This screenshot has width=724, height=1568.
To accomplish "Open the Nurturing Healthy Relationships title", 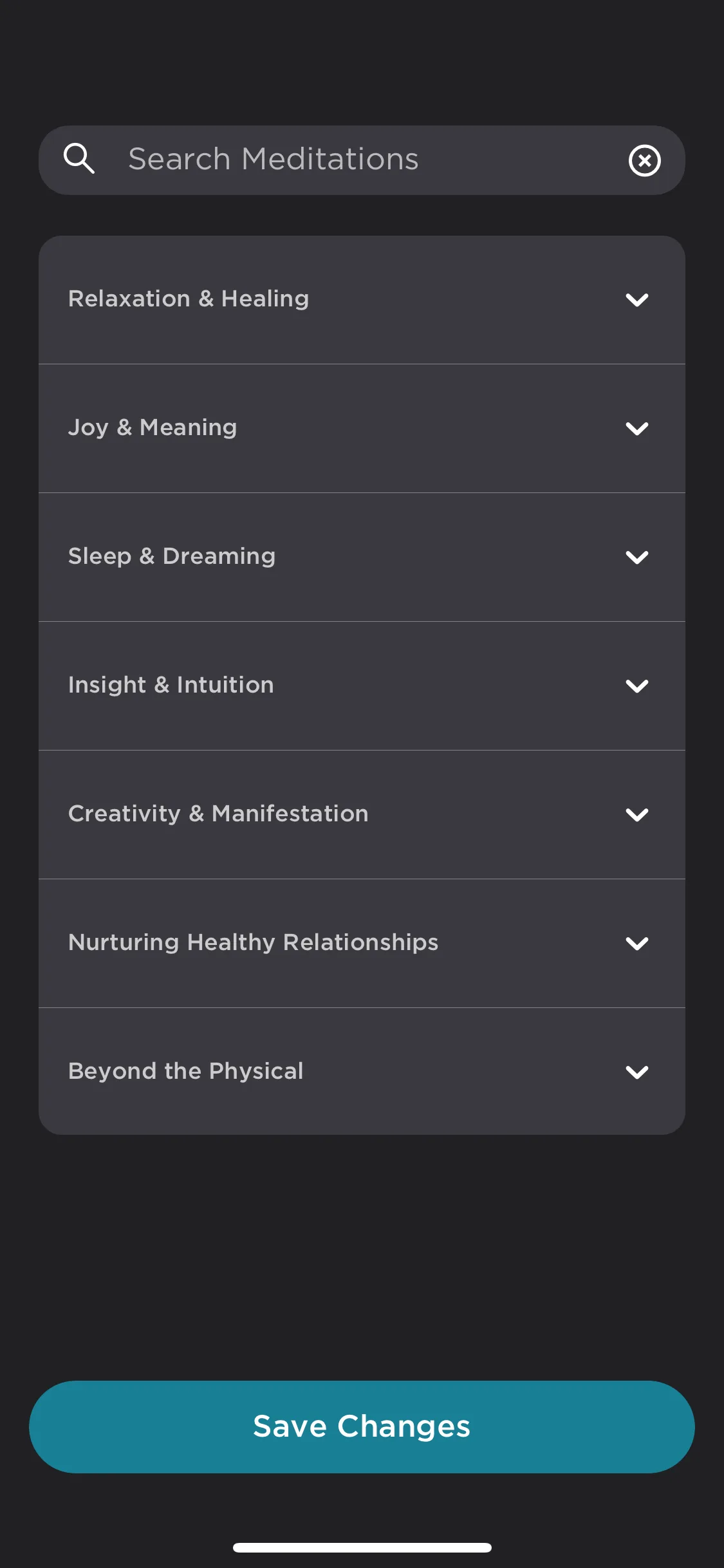I will tap(253, 942).
